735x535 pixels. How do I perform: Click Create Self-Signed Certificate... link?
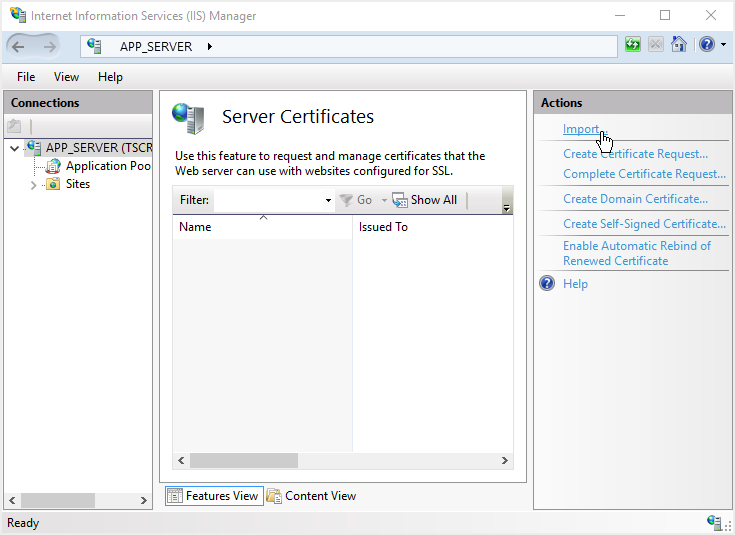click(645, 224)
